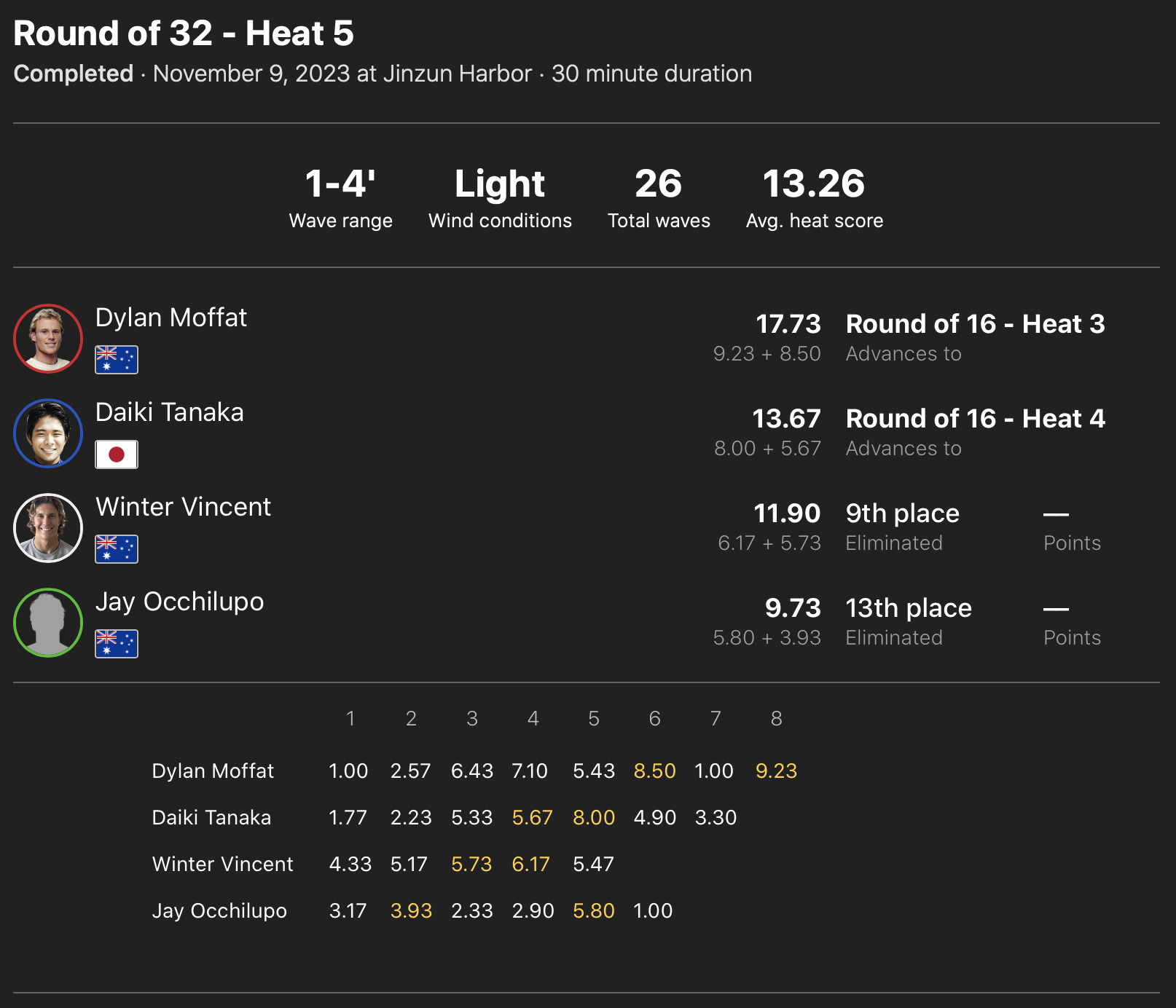Select Winter Vincent's 6.17 wave score

click(530, 864)
